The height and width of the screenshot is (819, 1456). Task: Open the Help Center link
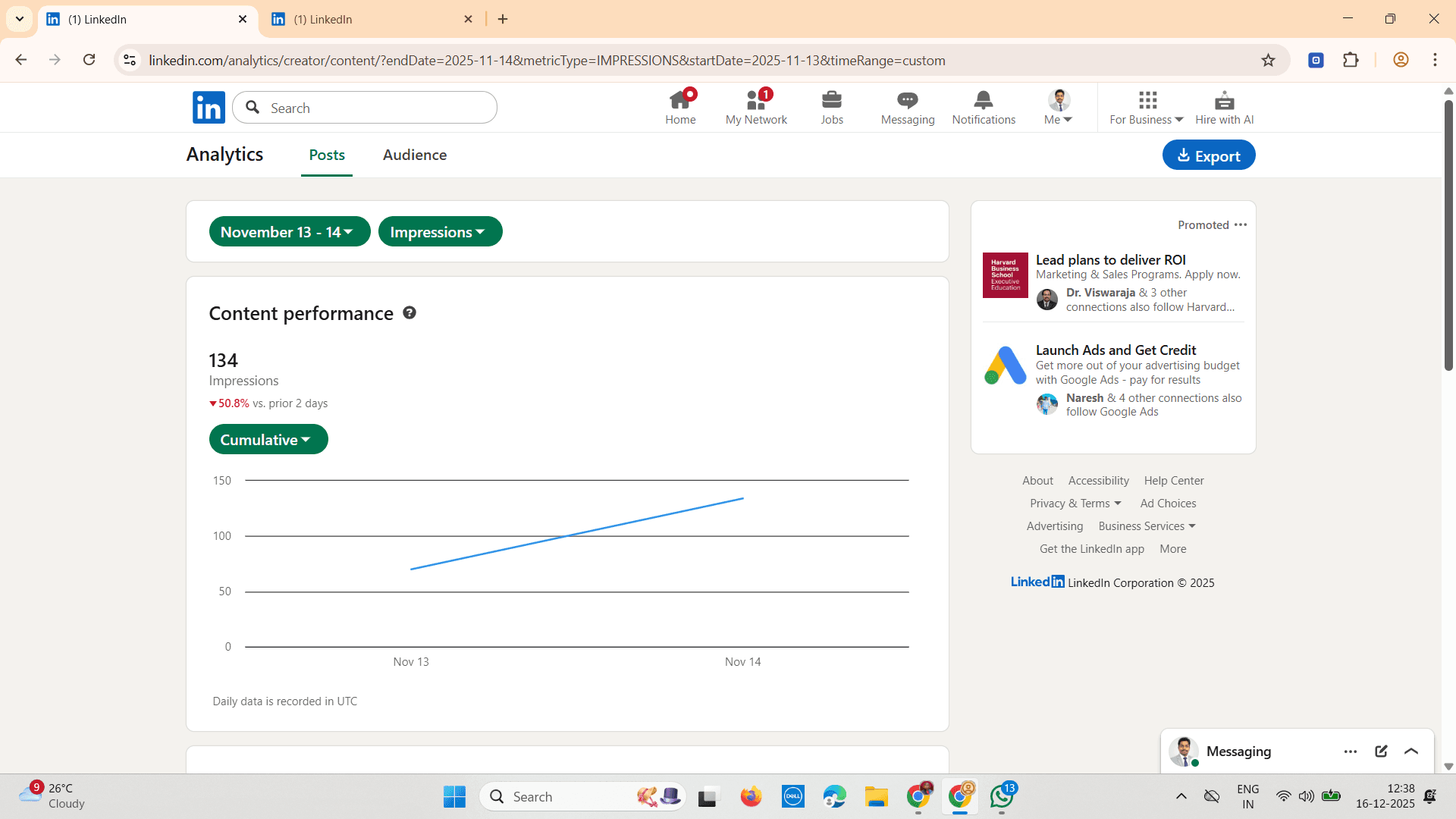pyautogui.click(x=1174, y=481)
